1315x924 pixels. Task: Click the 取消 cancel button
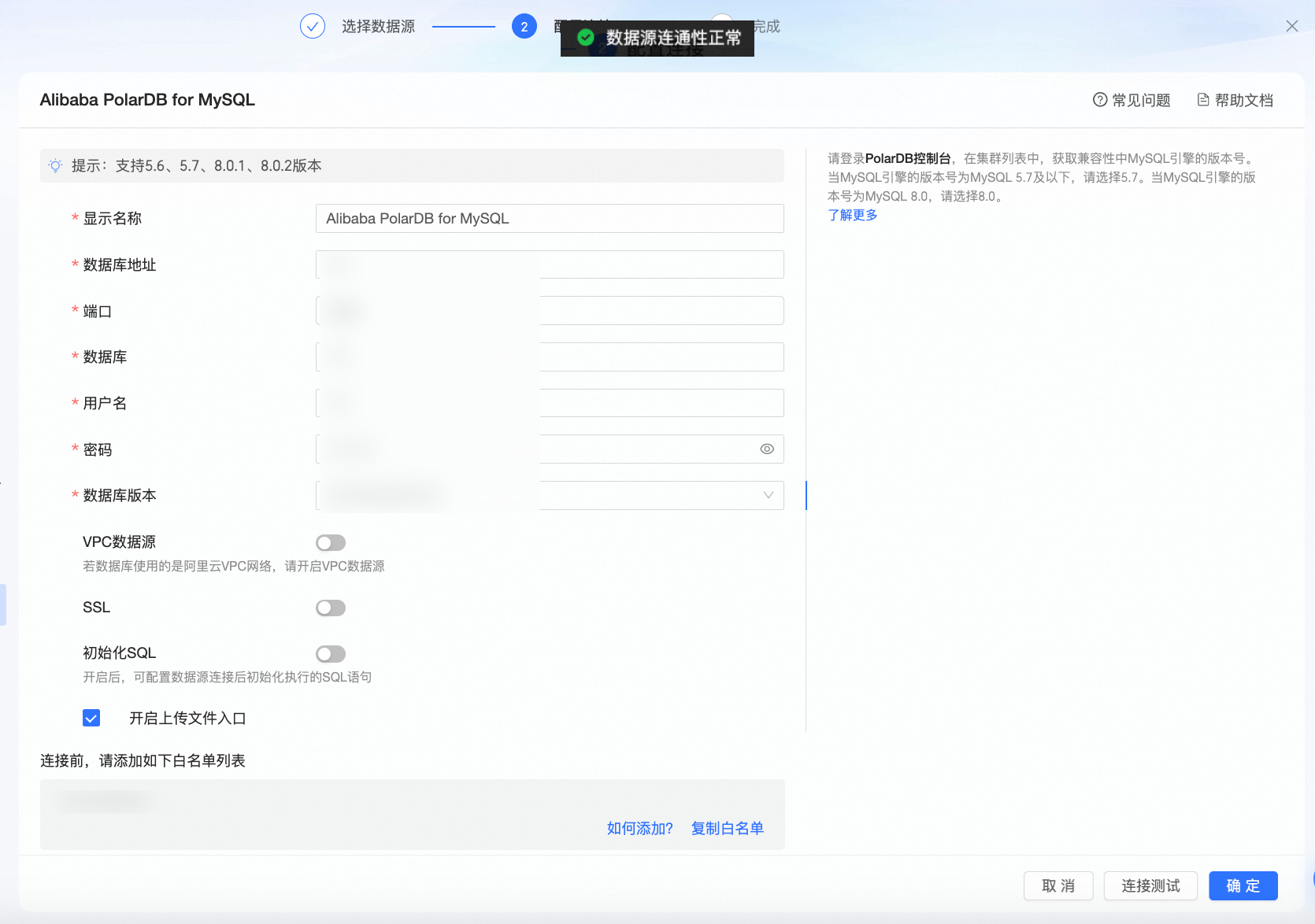[x=1058, y=885]
